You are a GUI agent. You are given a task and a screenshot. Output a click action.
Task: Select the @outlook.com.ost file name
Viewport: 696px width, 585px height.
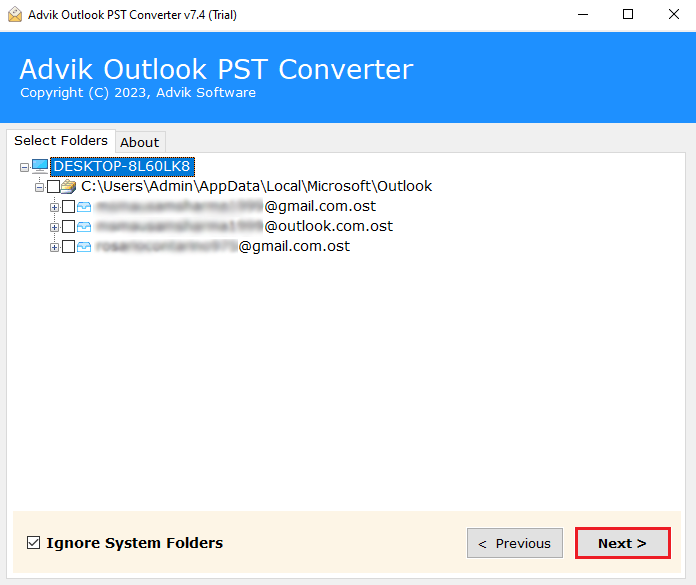[x=244, y=226]
